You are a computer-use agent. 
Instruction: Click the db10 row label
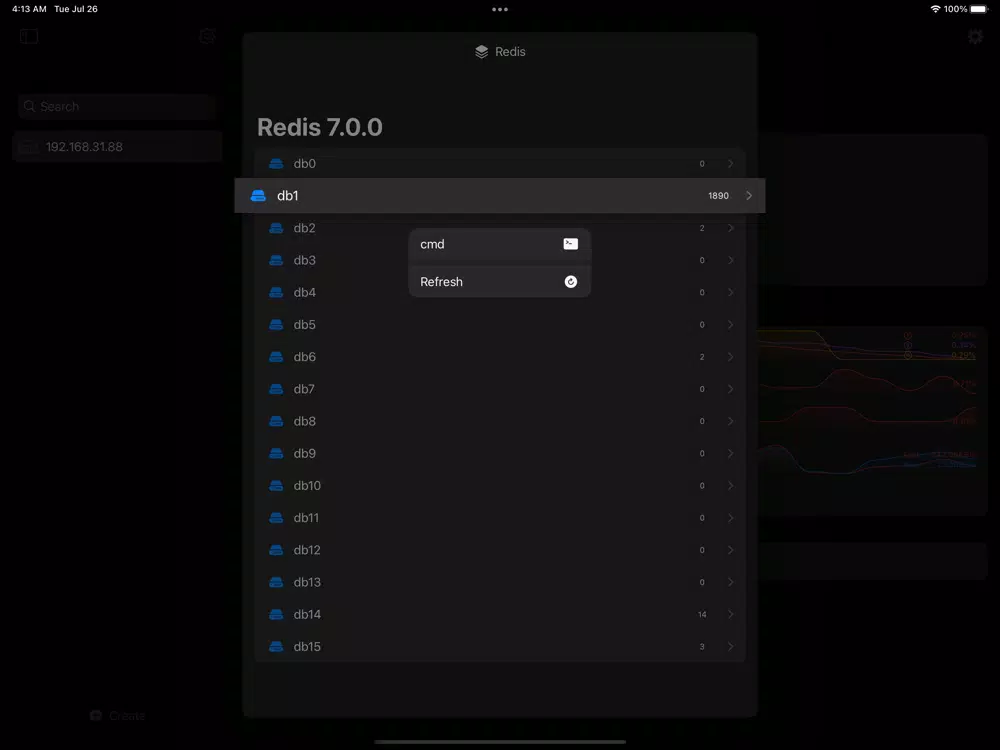click(307, 486)
